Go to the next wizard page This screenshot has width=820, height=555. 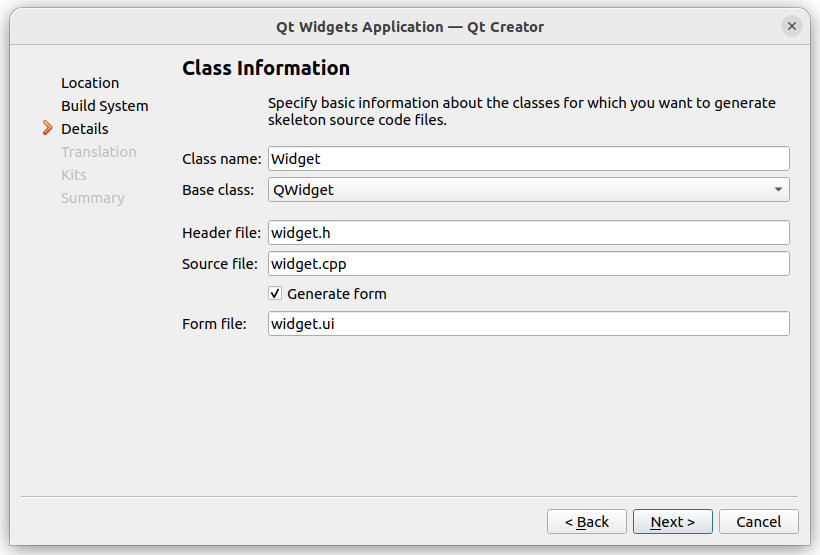pos(673,522)
